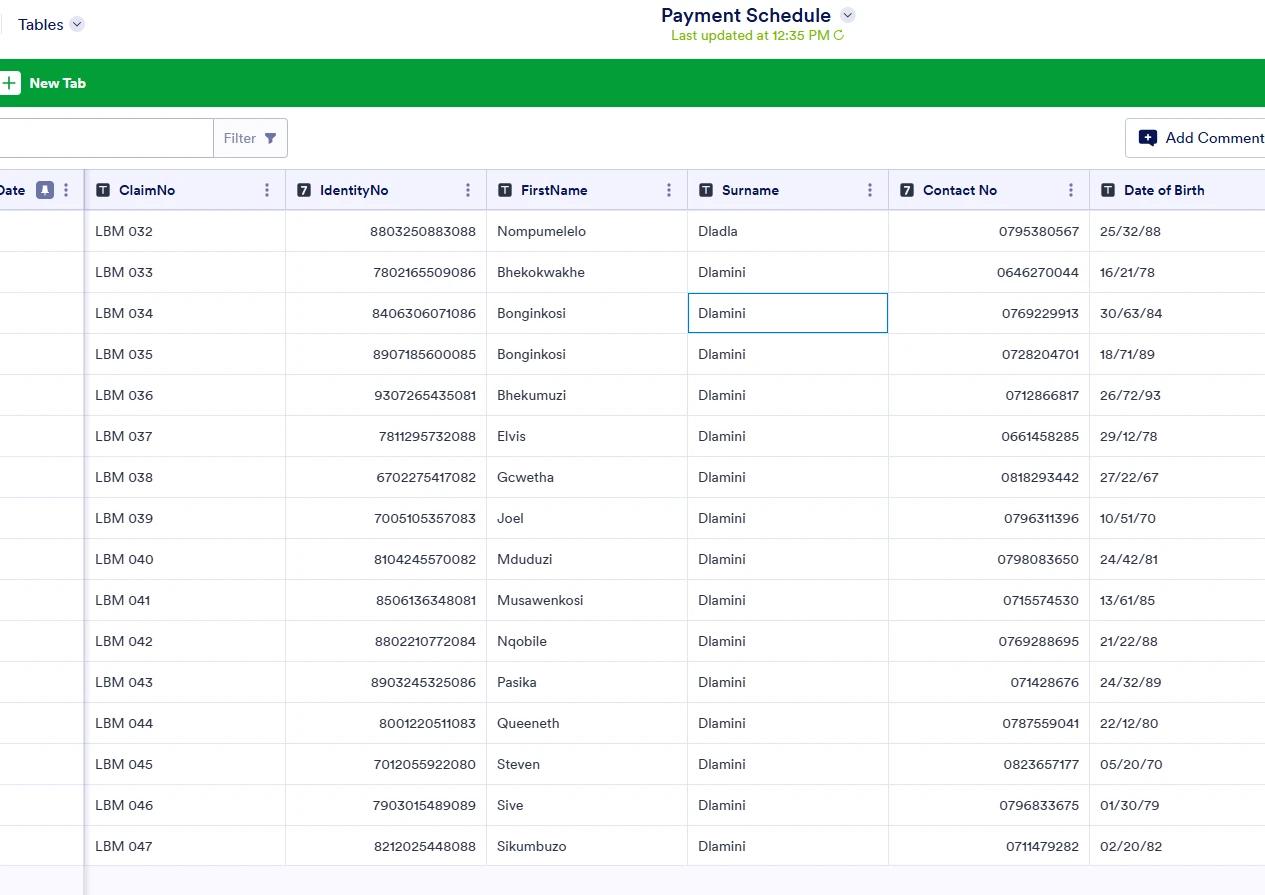
Task: Select contact number 0715574530
Action: click(989, 600)
